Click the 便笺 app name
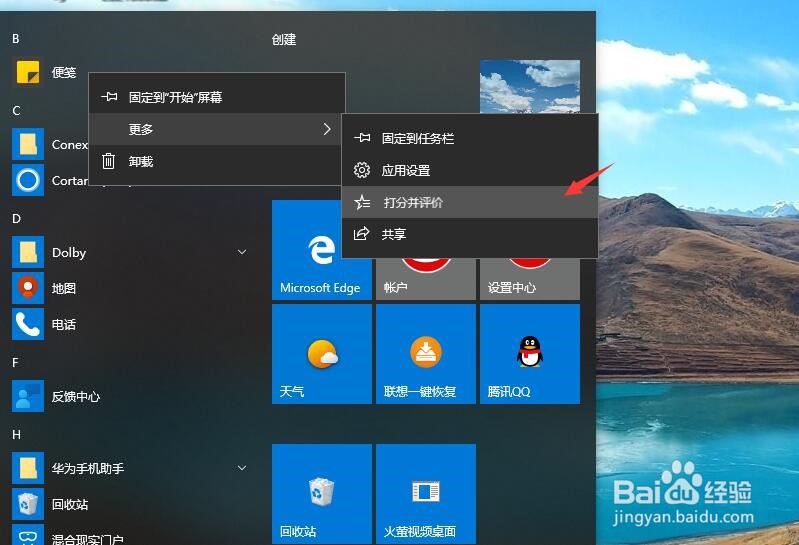799x545 pixels. [64, 72]
